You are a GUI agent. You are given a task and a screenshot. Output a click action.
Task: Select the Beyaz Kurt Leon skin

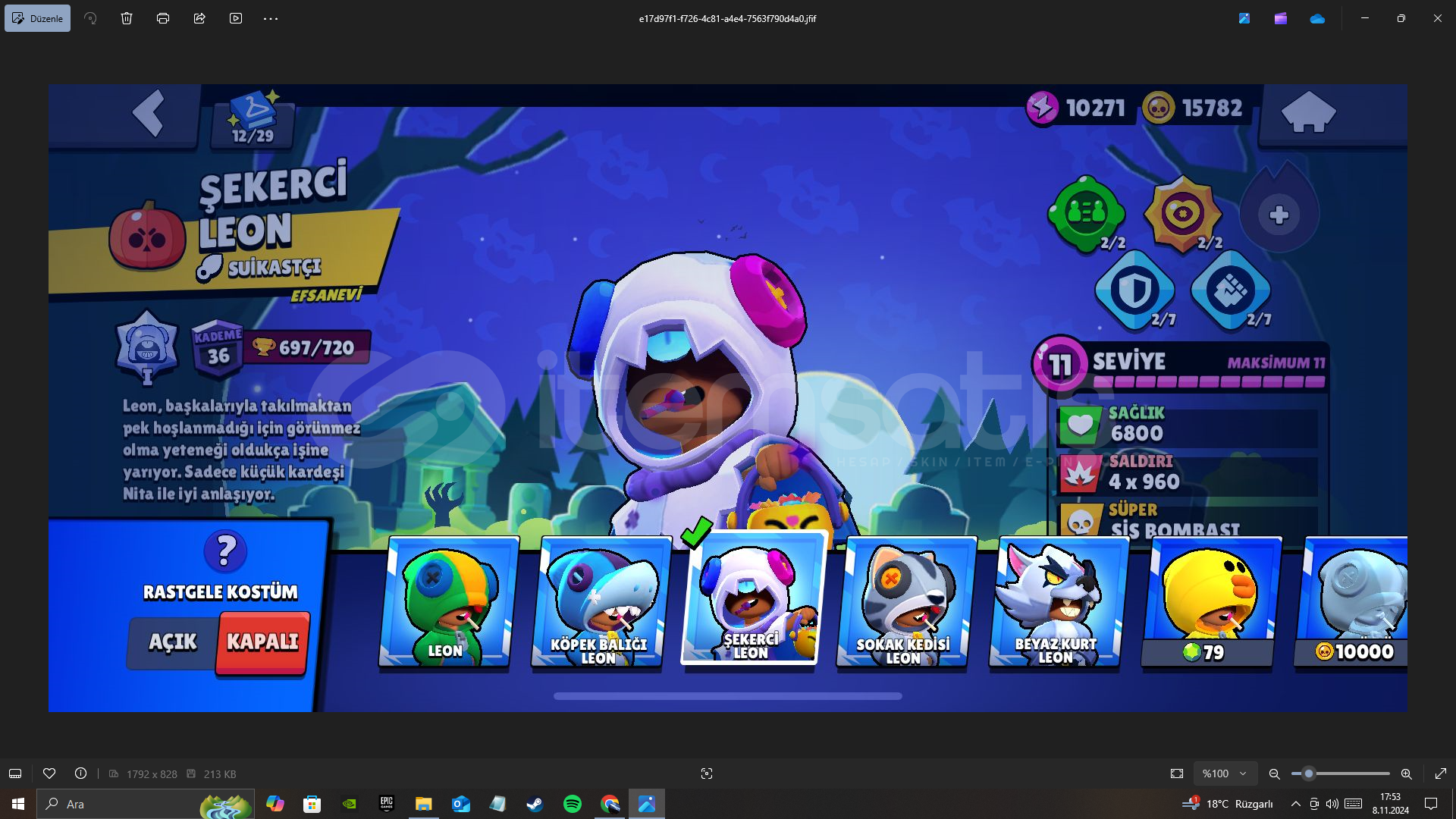pyautogui.click(x=1058, y=601)
